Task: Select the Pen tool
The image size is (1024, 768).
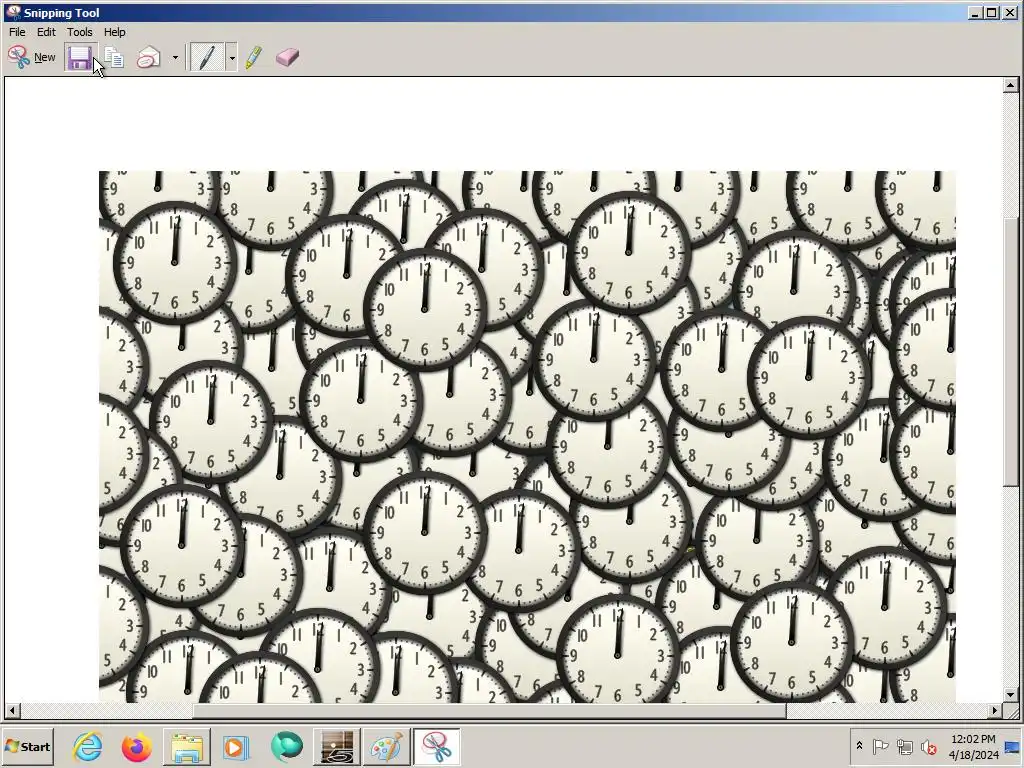Action: tap(207, 57)
